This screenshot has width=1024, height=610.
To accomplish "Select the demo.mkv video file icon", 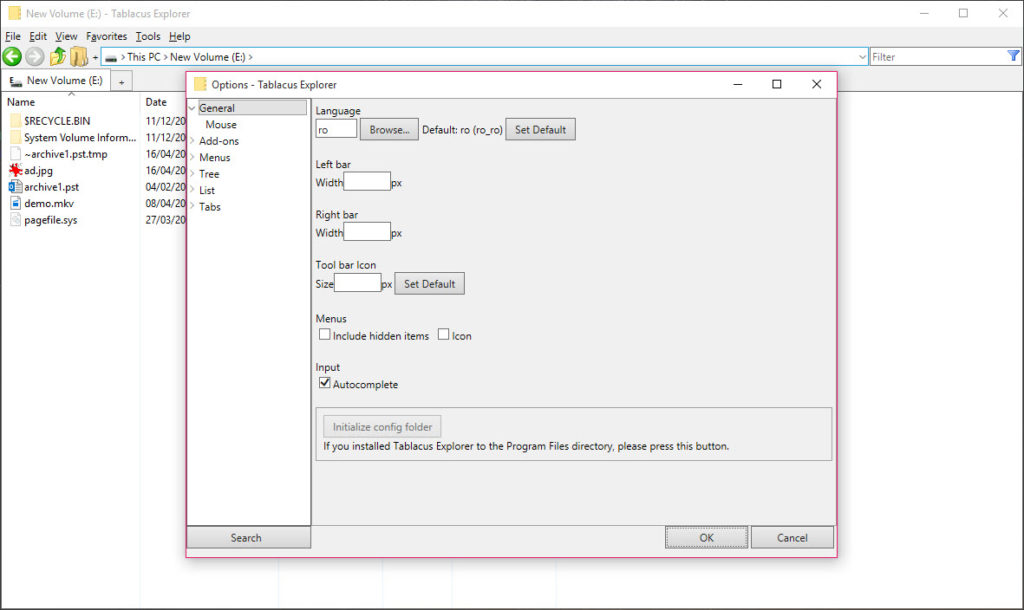I will click(x=16, y=203).
